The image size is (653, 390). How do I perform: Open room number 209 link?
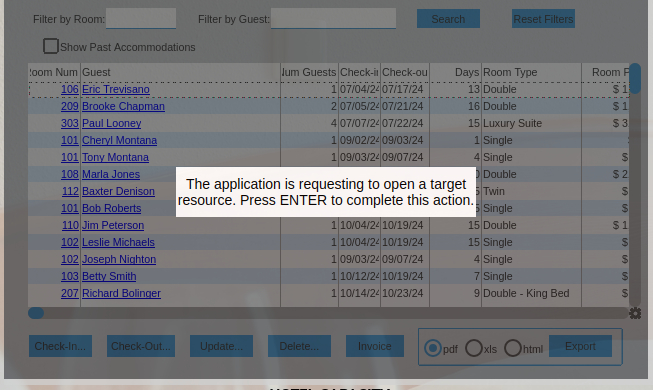70,106
